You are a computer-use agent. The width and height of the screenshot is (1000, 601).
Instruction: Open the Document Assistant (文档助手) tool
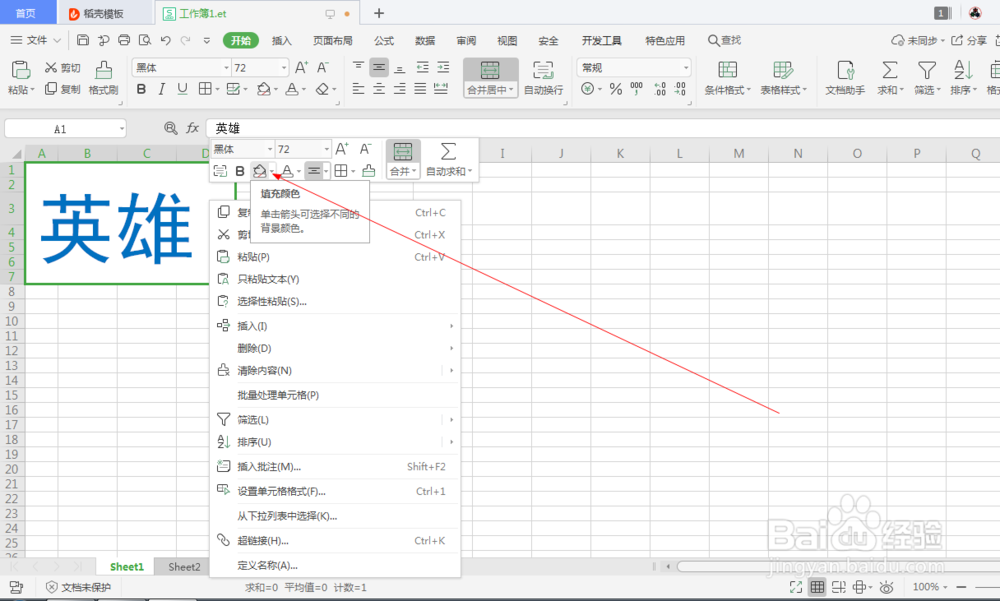tap(845, 78)
